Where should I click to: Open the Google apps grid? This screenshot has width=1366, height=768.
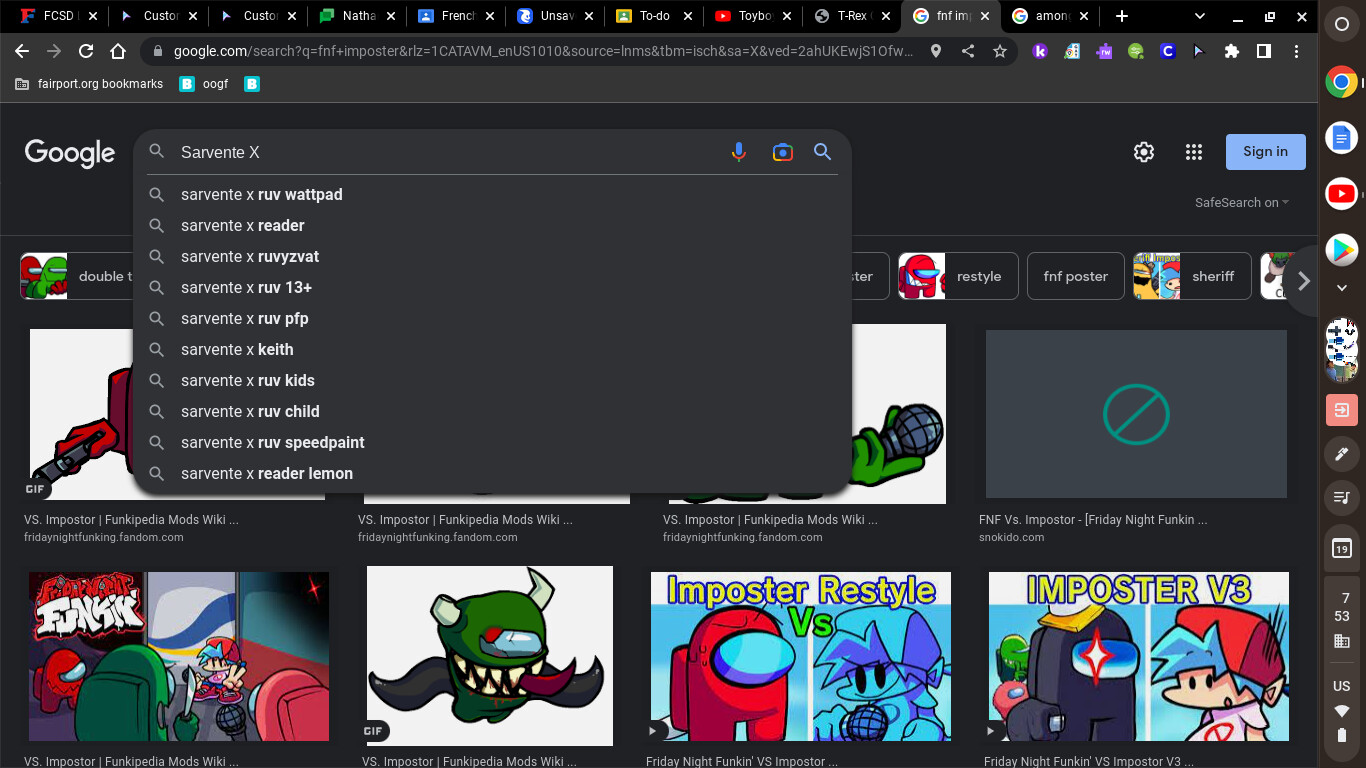pyautogui.click(x=1193, y=152)
